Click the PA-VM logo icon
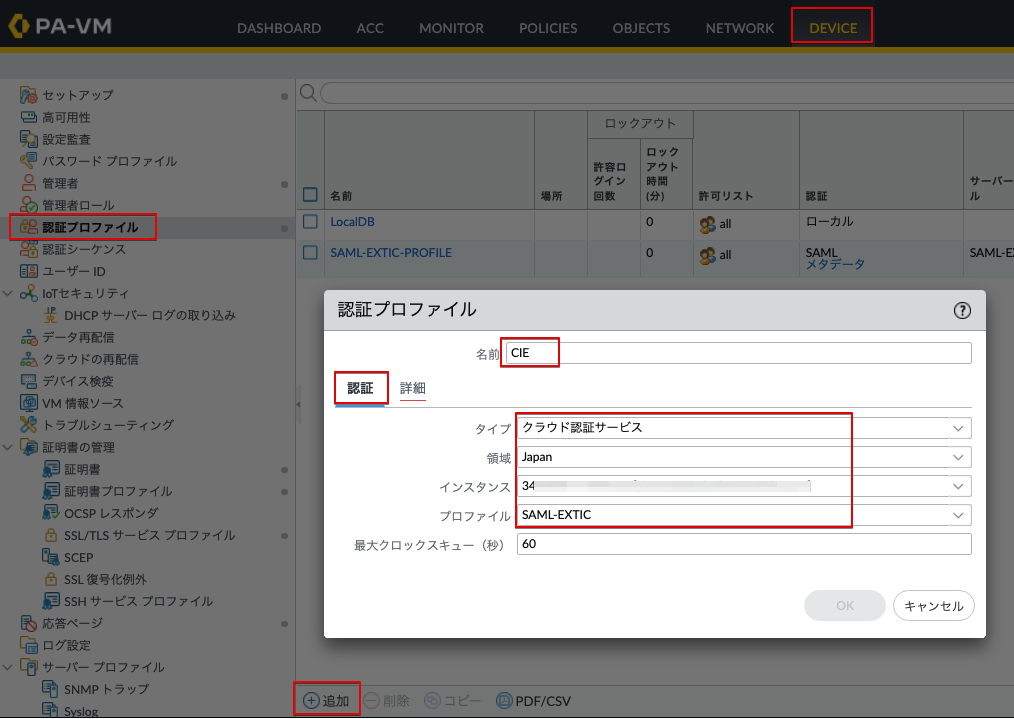Image resolution: width=1014 pixels, height=719 pixels. (x=19, y=26)
